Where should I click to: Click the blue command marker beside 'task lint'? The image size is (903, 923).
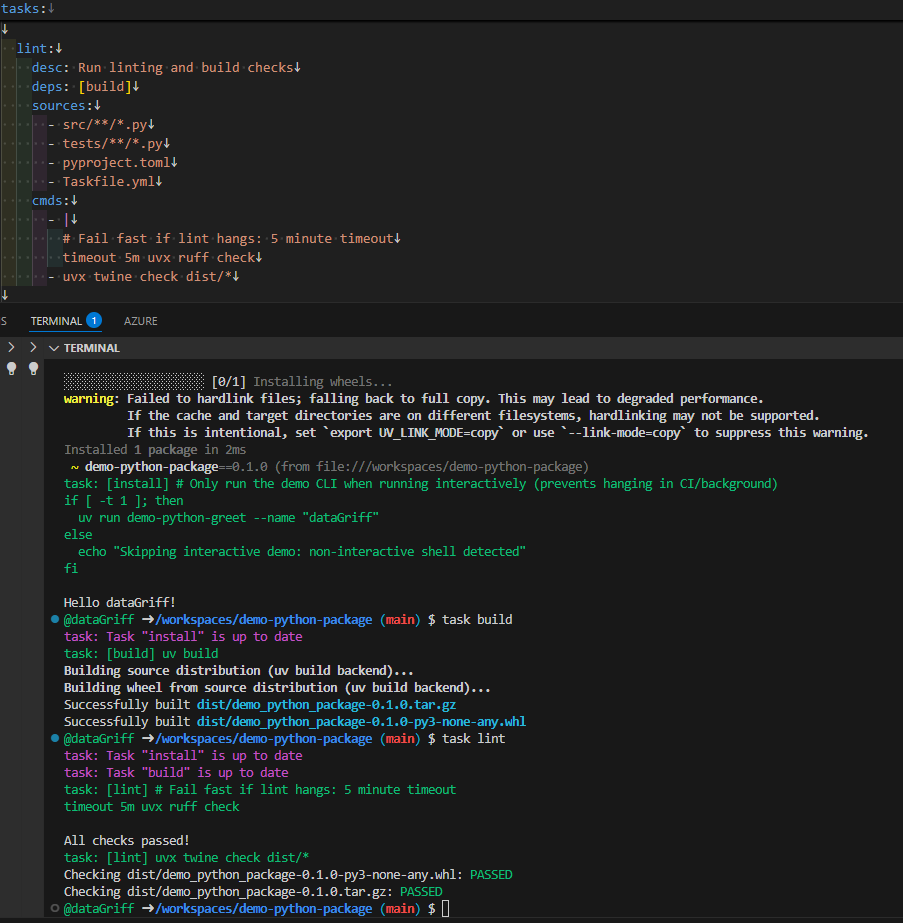(x=55, y=738)
